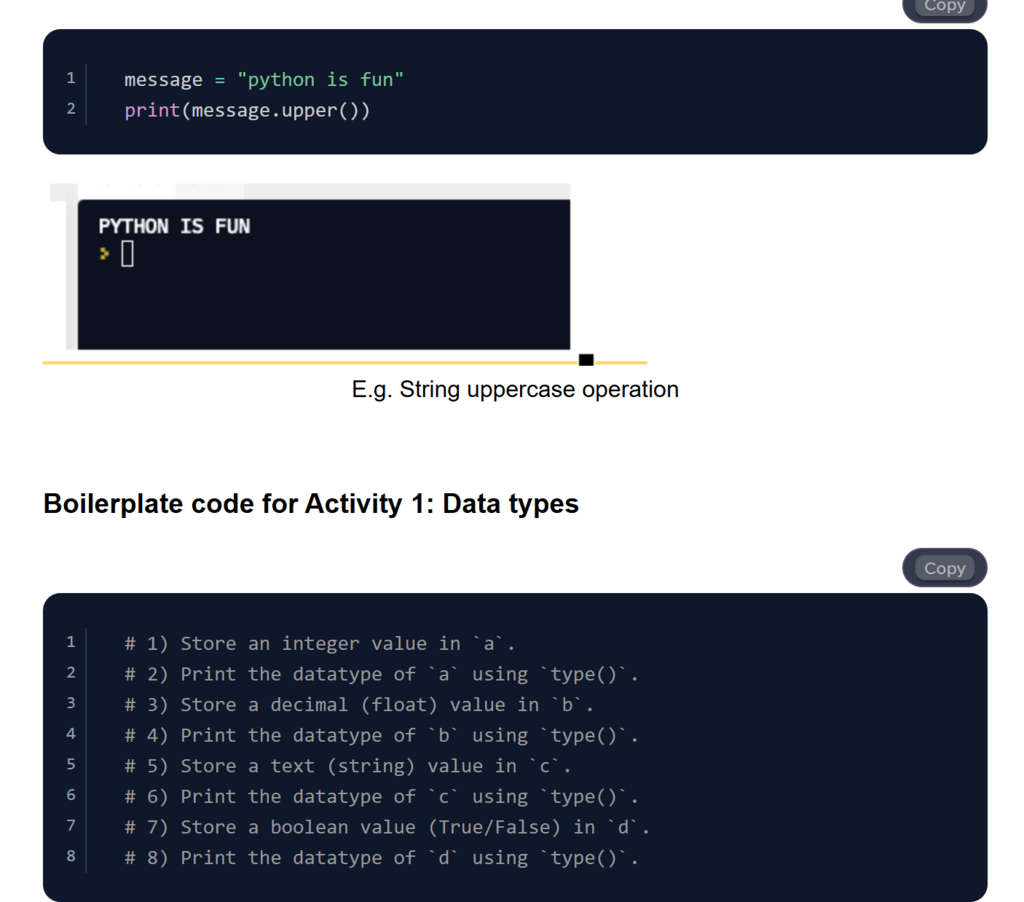The height and width of the screenshot is (902, 1024).
Task: Click the terminal cursor block
Action: [127, 255]
